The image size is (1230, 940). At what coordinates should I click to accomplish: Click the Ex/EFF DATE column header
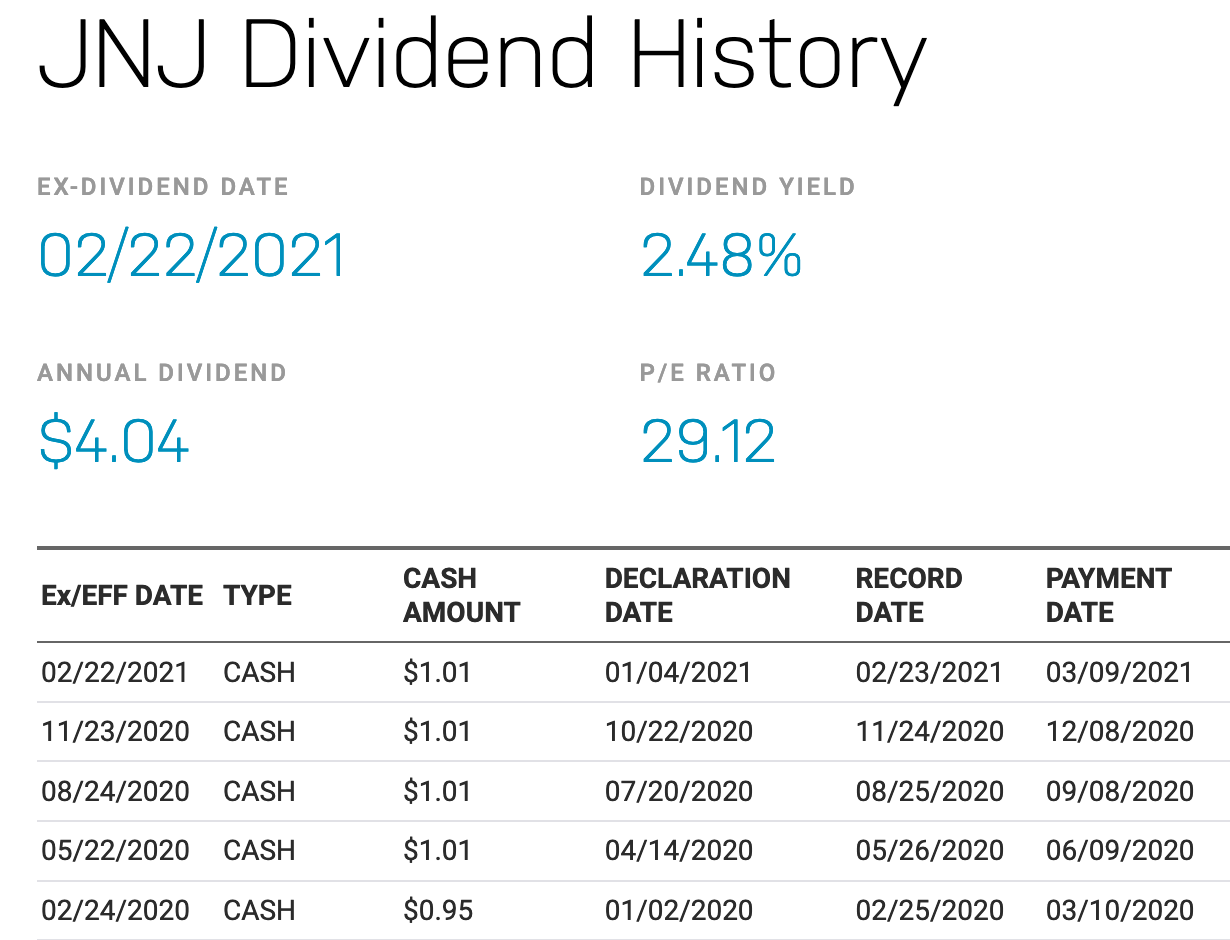(x=122, y=596)
